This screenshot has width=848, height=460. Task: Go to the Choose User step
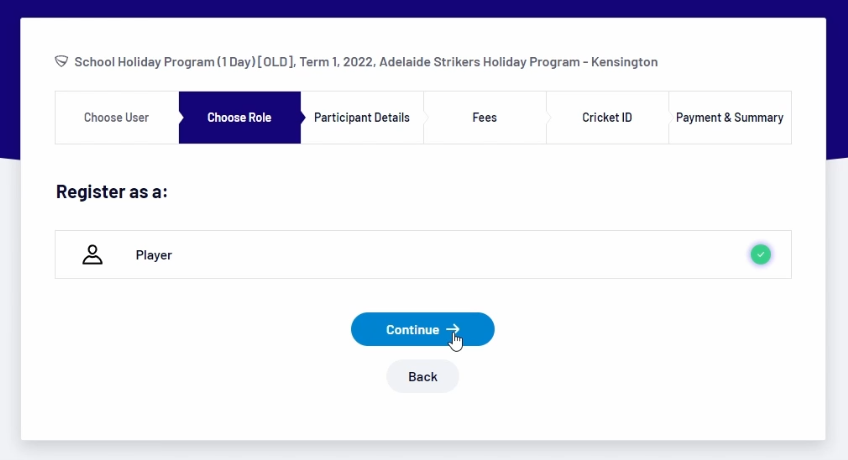pos(116,118)
